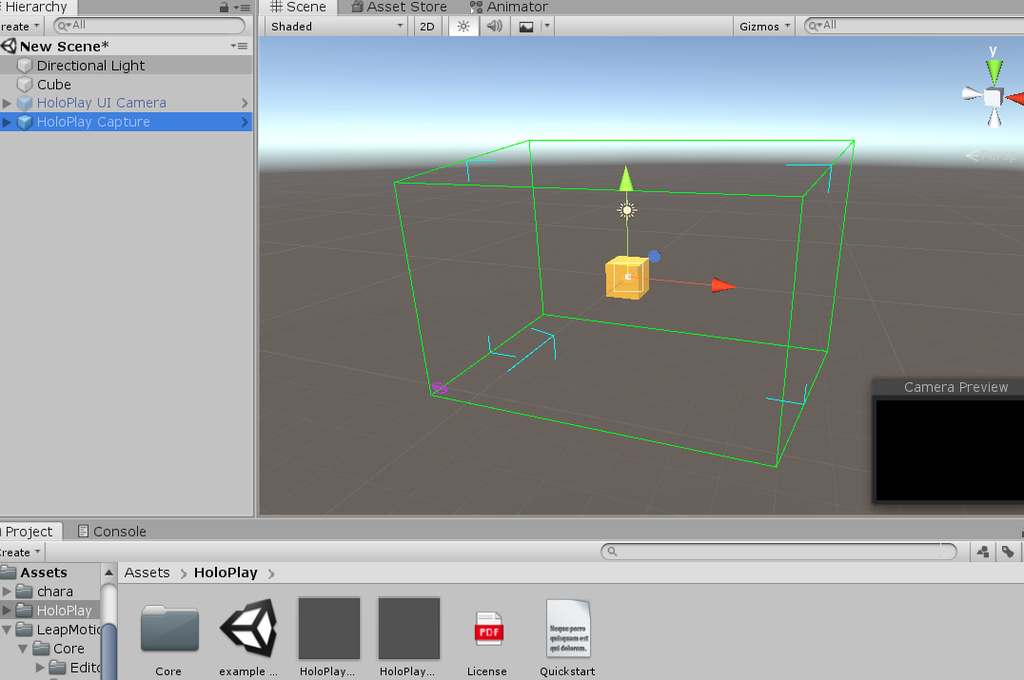Viewport: 1024px width, 680px height.
Task: Toggle scene audio speaker icon
Action: pos(494,27)
